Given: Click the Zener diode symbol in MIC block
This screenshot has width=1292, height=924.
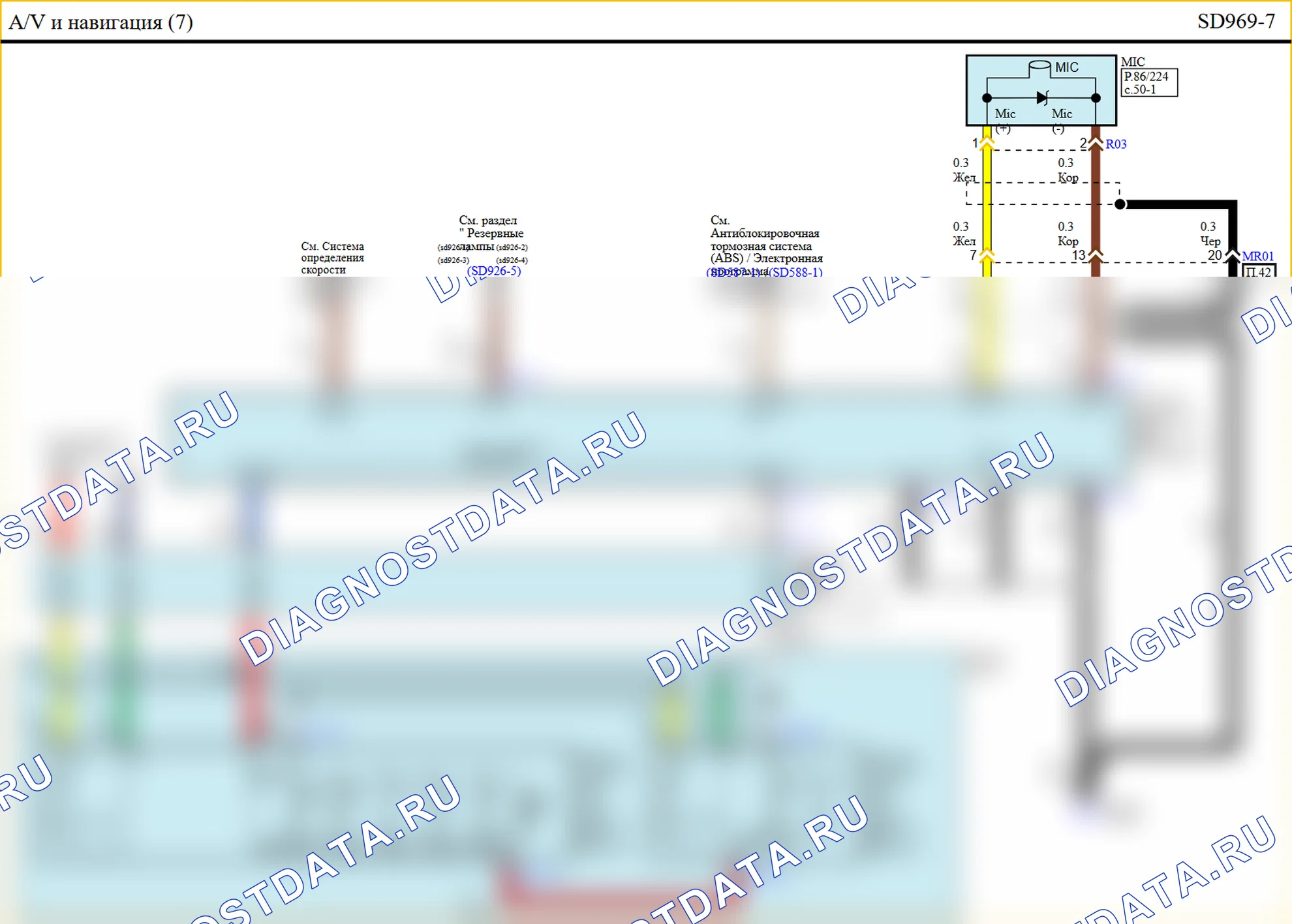Looking at the screenshot, I should coord(1041,98).
